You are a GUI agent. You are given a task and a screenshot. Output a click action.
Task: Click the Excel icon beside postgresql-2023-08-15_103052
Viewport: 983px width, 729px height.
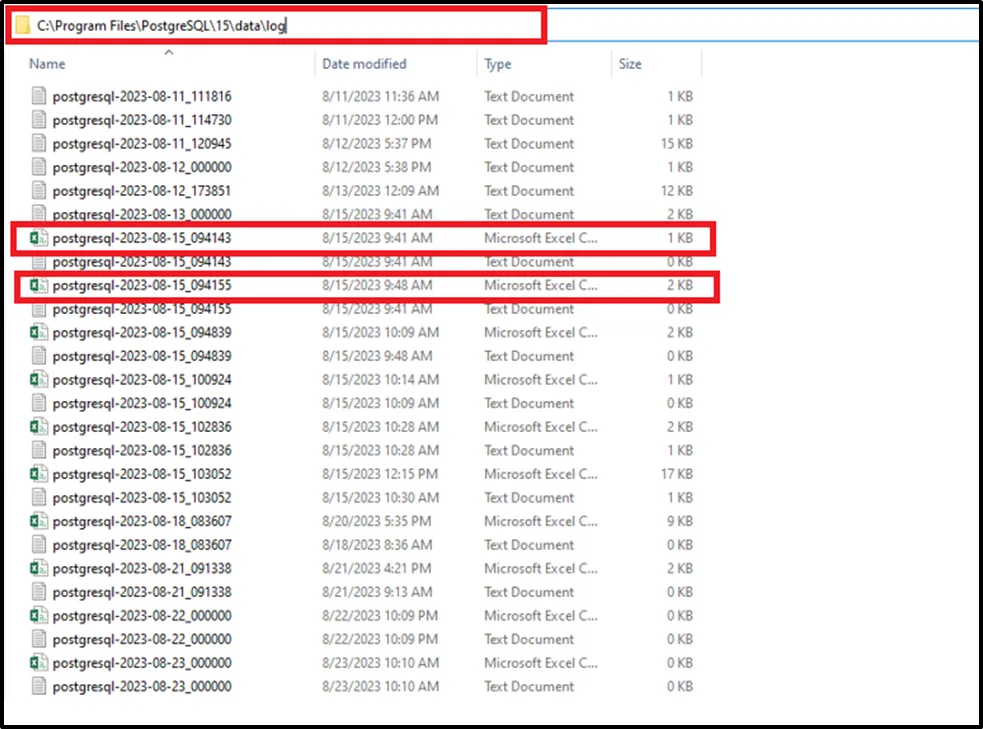click(x=39, y=474)
